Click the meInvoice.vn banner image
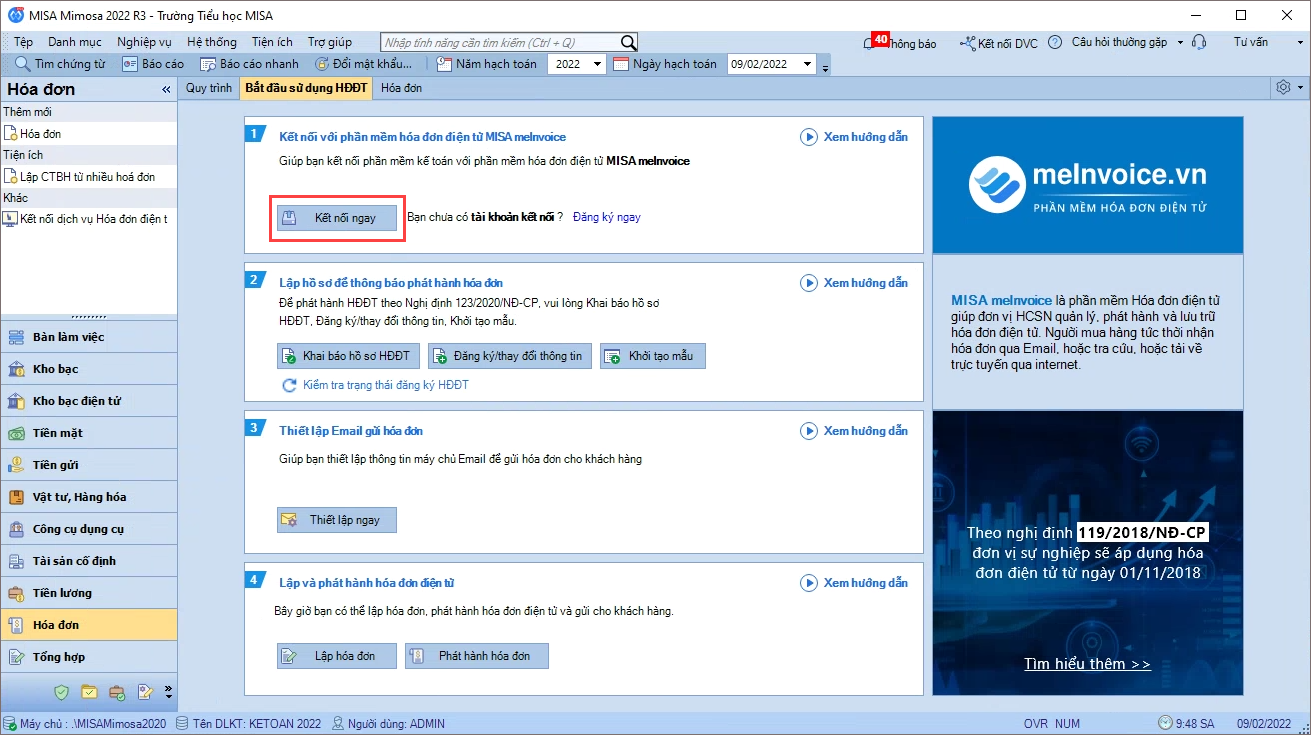The image size is (1311, 735). click(1087, 185)
